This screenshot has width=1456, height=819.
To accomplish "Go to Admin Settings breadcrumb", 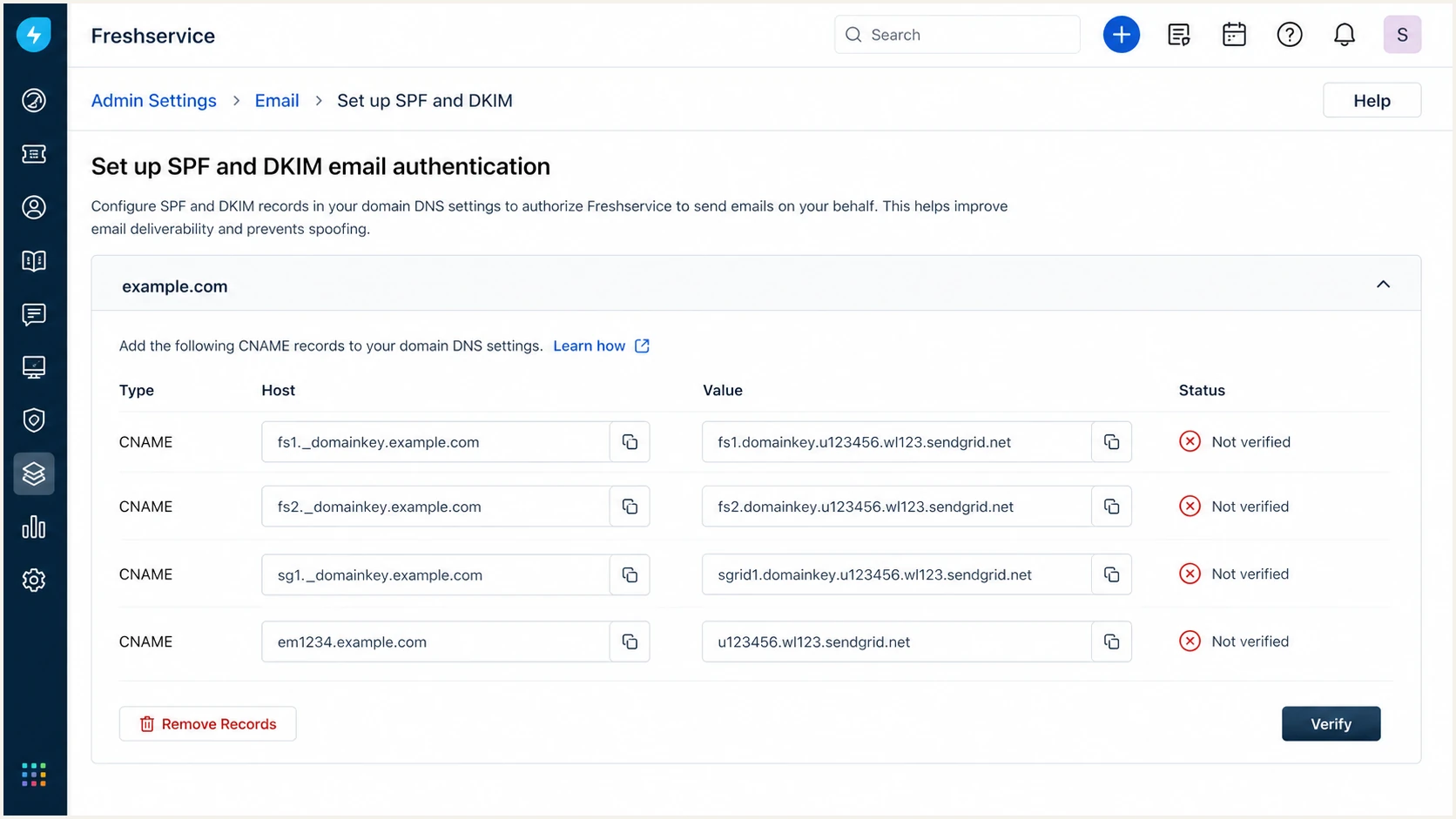I will tap(153, 100).
